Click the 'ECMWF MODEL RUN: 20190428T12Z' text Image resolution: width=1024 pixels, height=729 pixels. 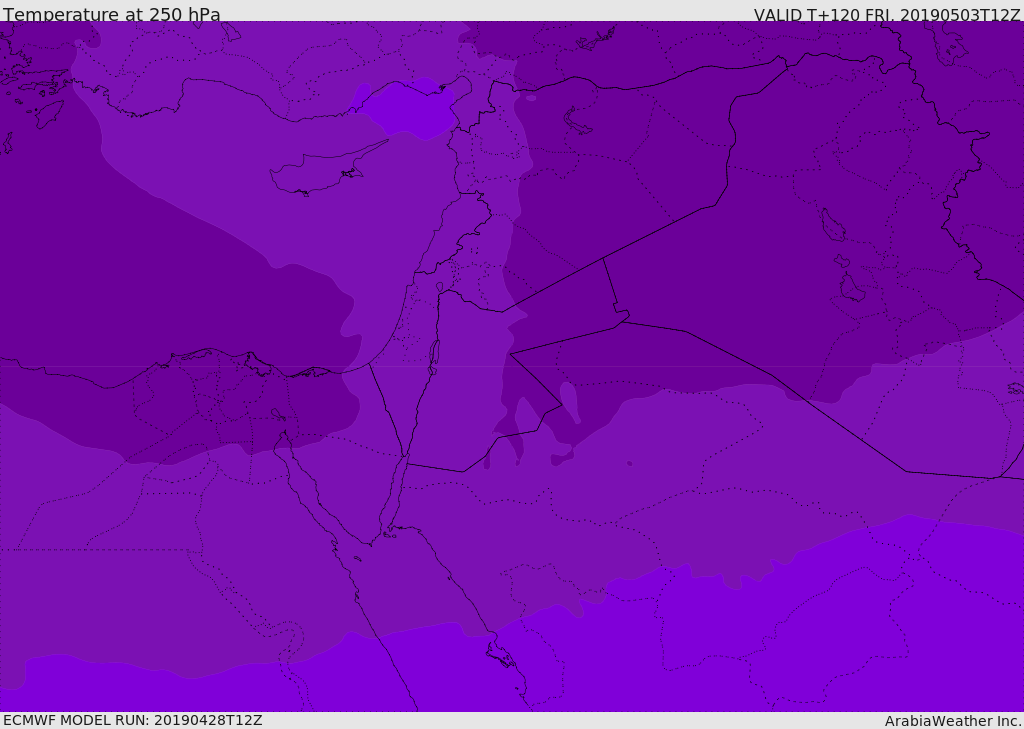coord(133,720)
